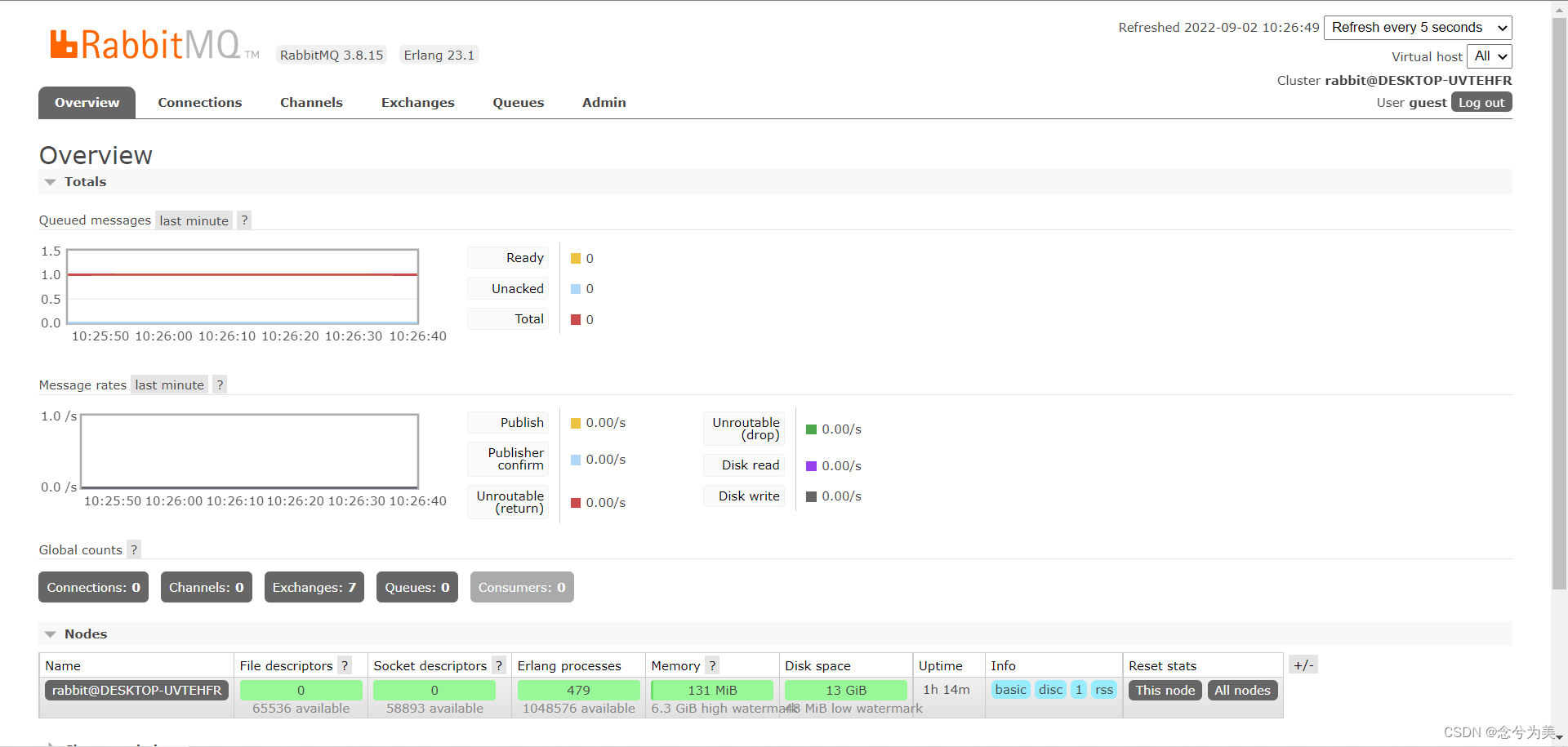Click the Queues: 0 count button
Image resolution: width=1568 pixels, height=747 pixels.
click(417, 587)
